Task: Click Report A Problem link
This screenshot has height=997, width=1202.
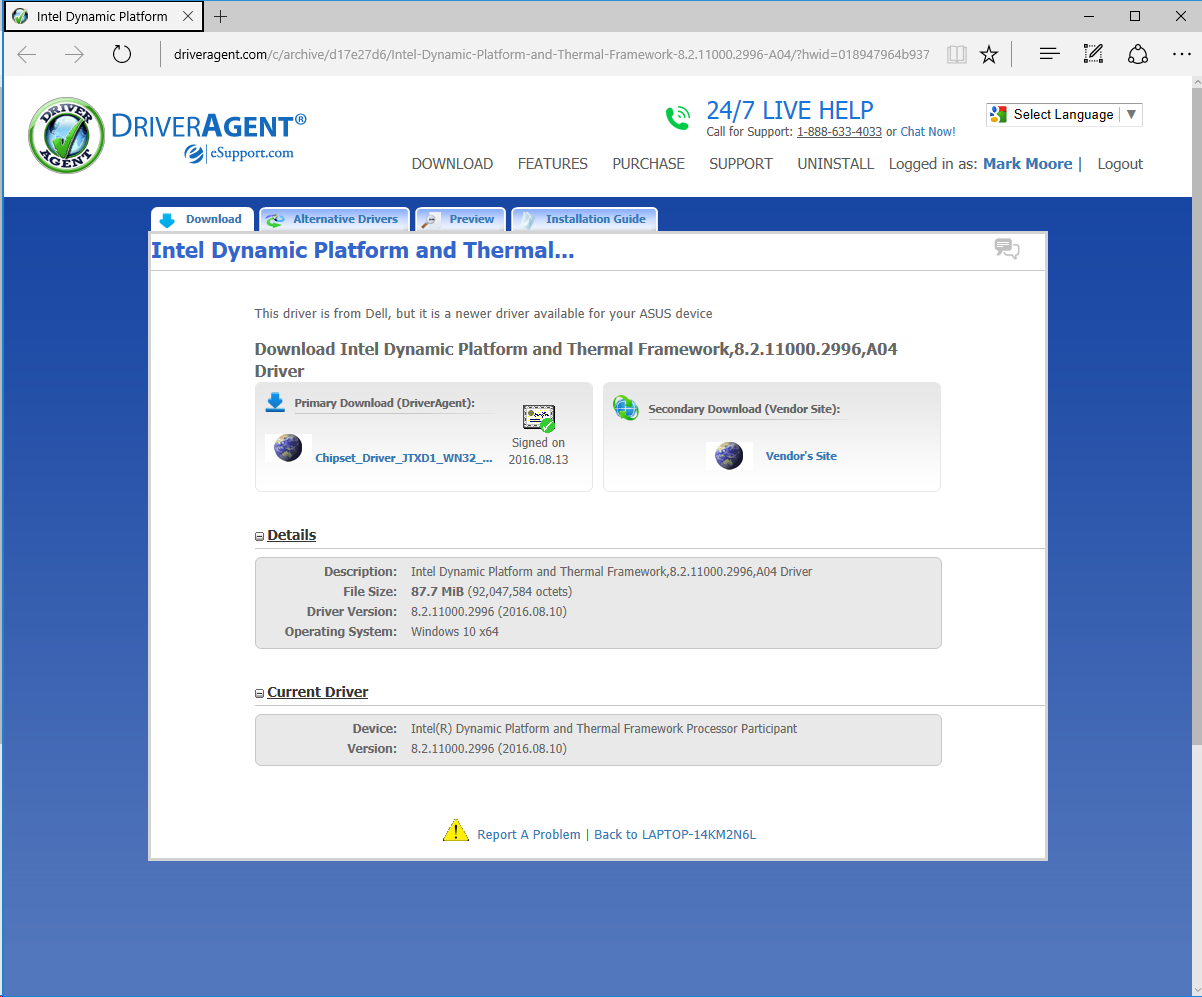Action: pyautogui.click(x=529, y=834)
